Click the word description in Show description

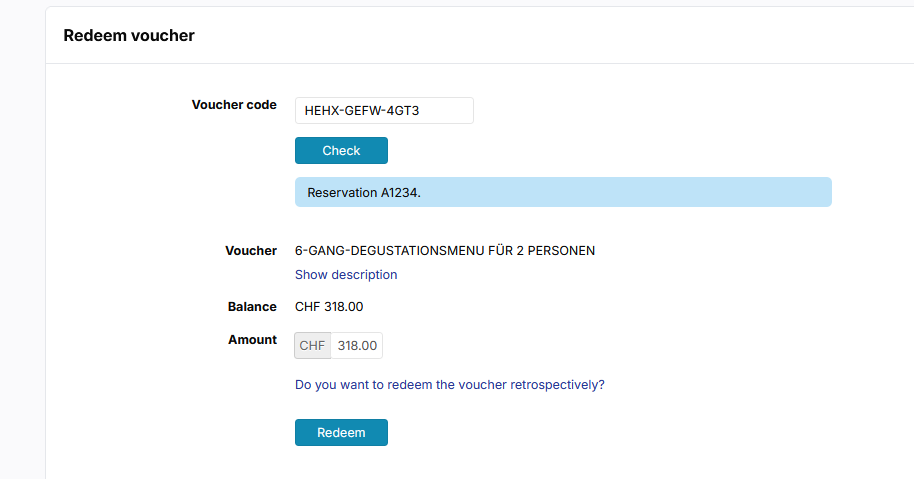(363, 274)
